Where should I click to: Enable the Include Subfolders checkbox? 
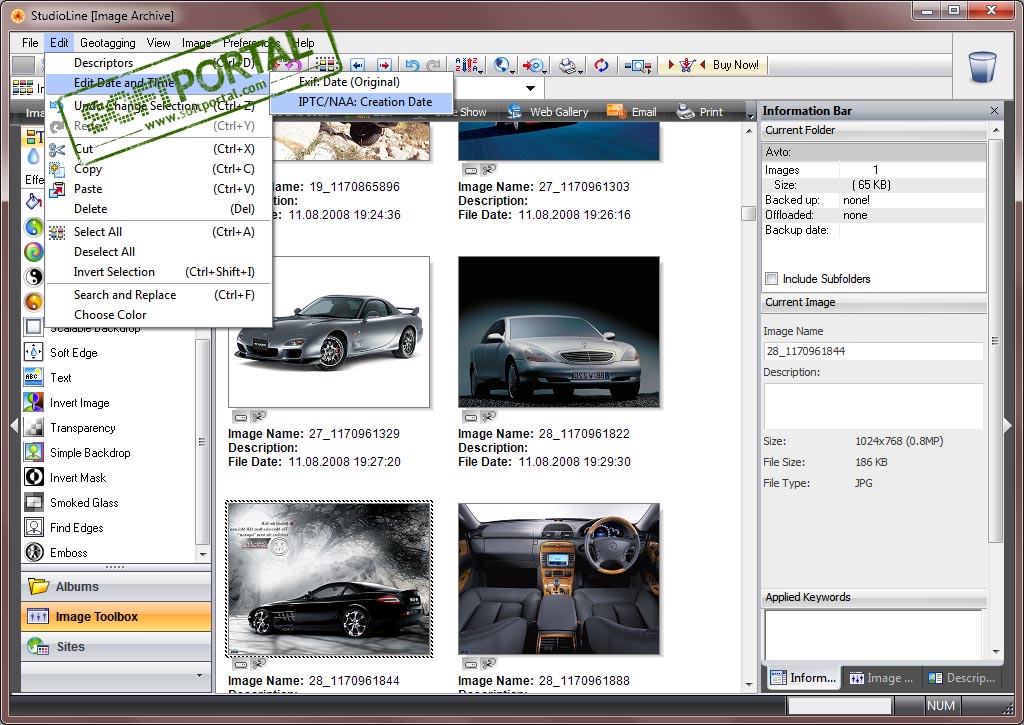[x=771, y=279]
